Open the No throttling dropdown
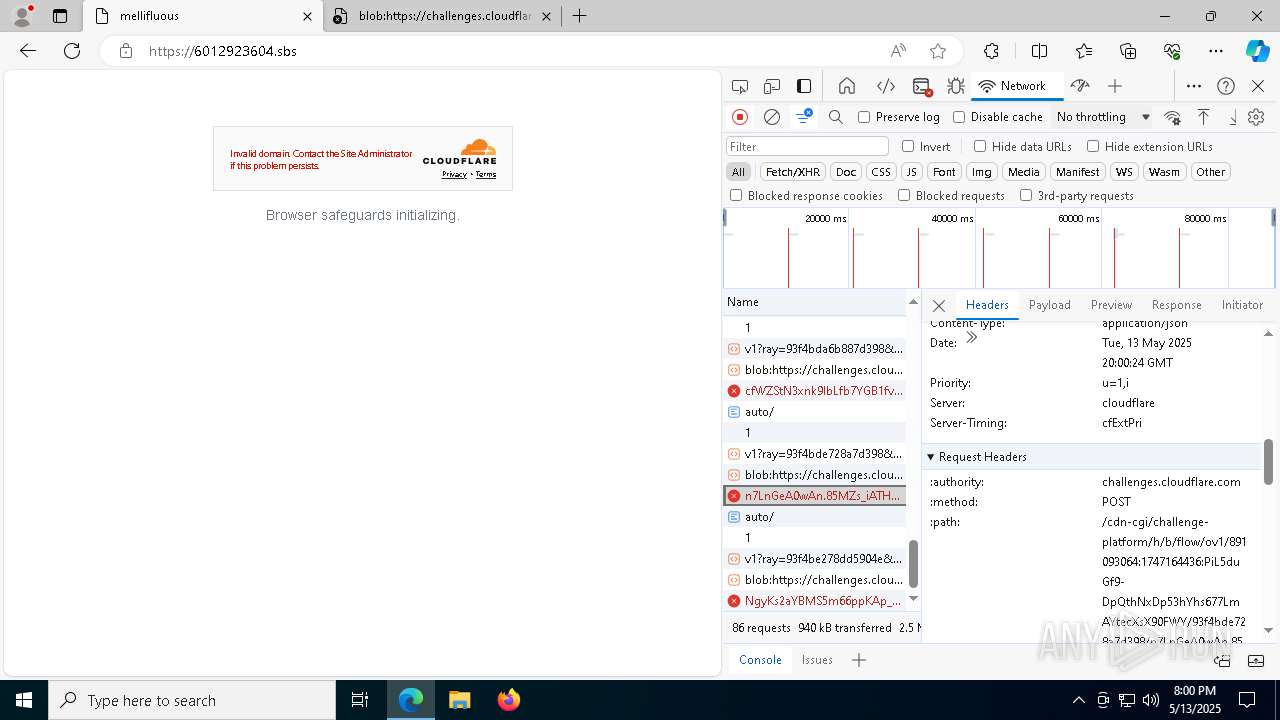The width and height of the screenshot is (1280, 720). (1103, 117)
